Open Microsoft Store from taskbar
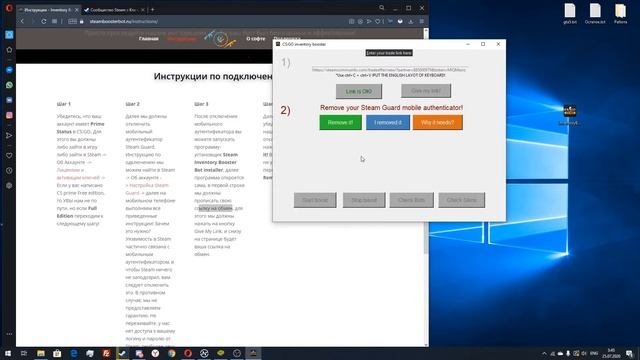The width and height of the screenshot is (640, 360). click(57, 353)
